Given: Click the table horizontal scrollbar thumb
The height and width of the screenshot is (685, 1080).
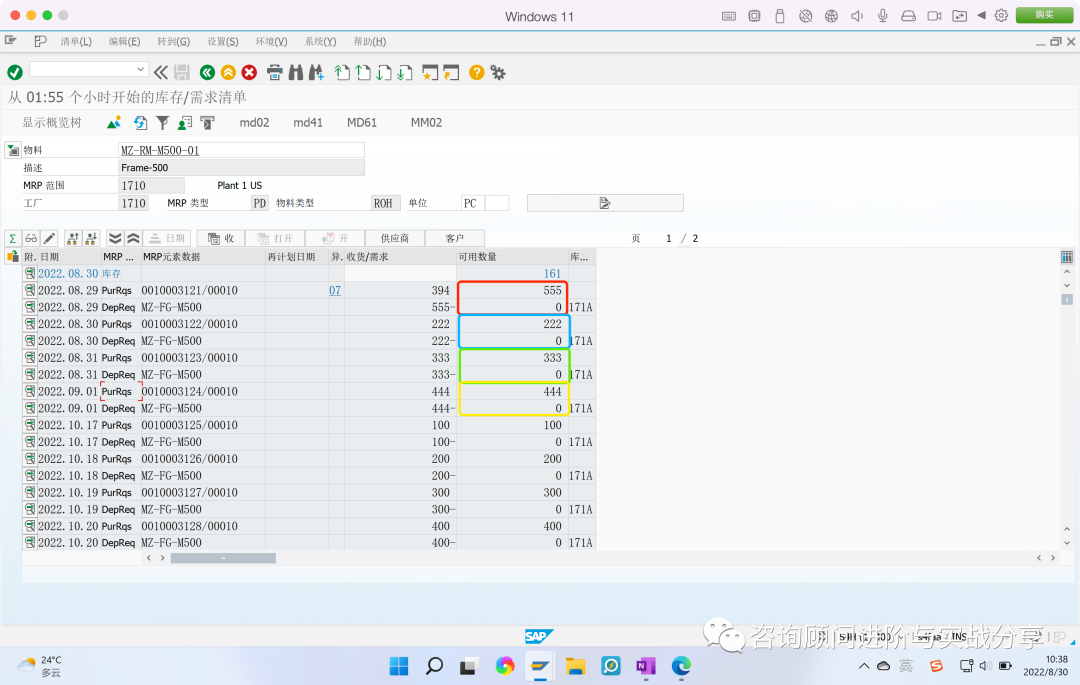Looking at the screenshot, I should tap(223, 558).
